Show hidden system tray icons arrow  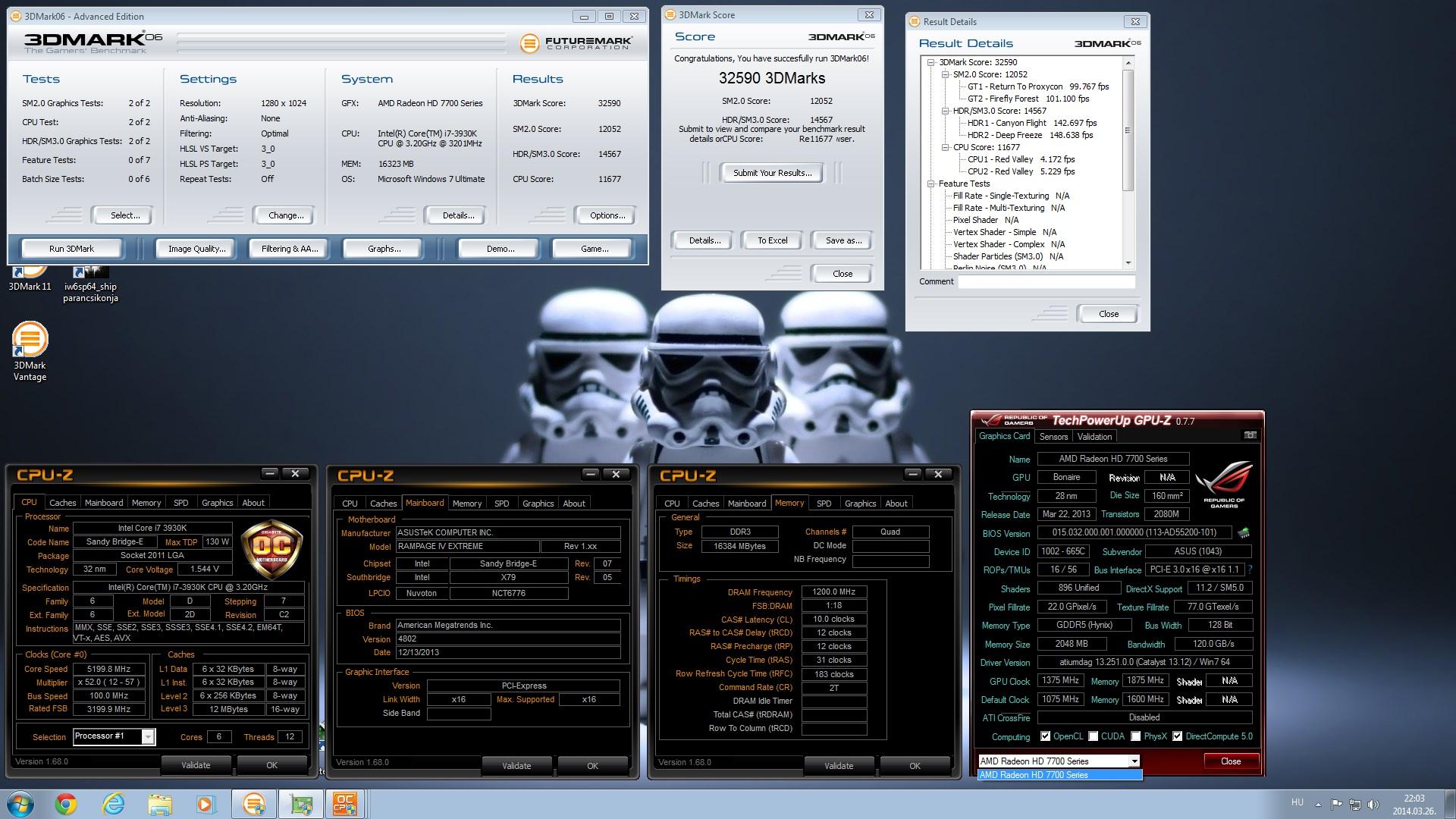(1318, 805)
